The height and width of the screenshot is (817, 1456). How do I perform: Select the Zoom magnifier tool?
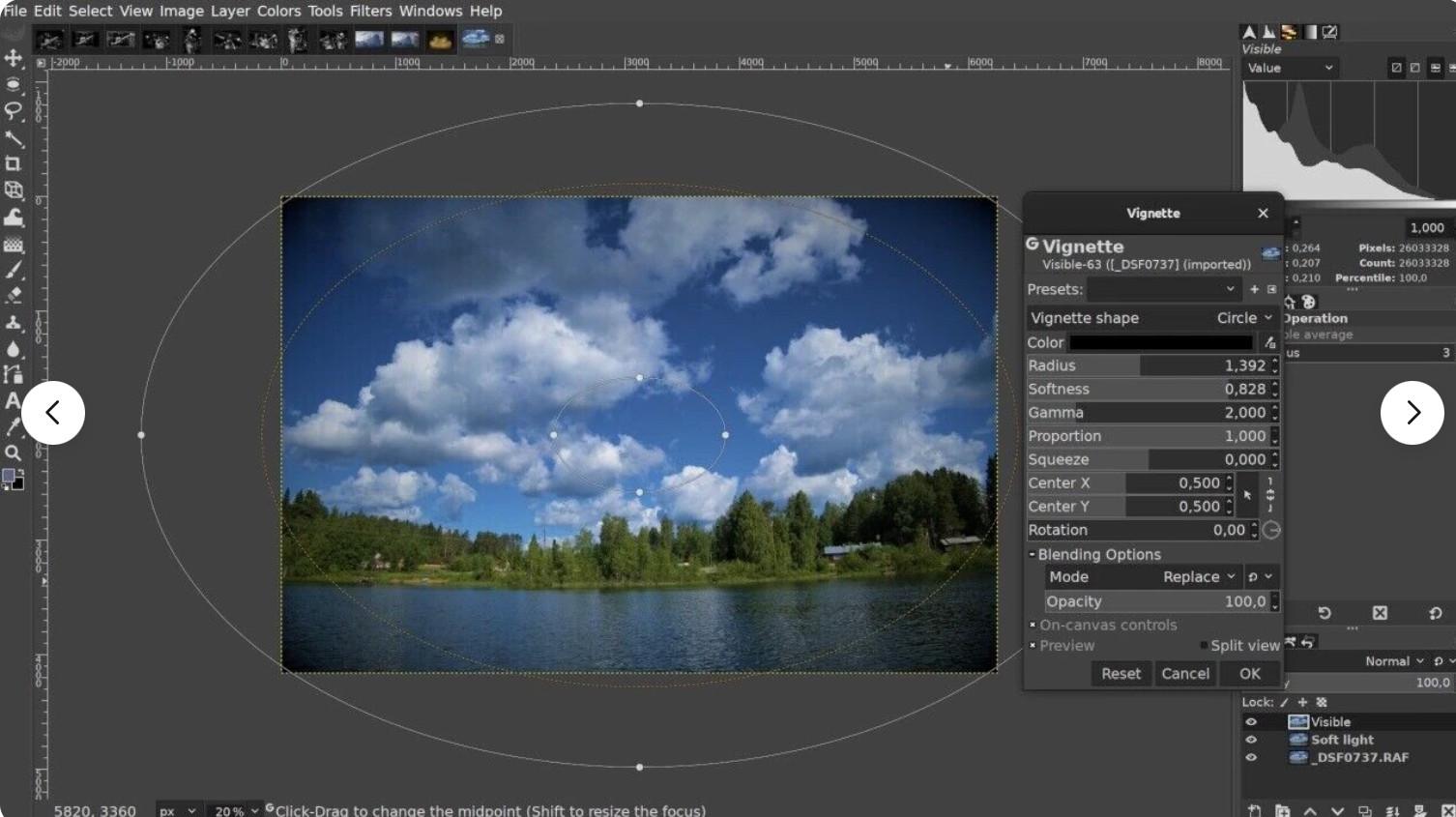click(x=14, y=452)
